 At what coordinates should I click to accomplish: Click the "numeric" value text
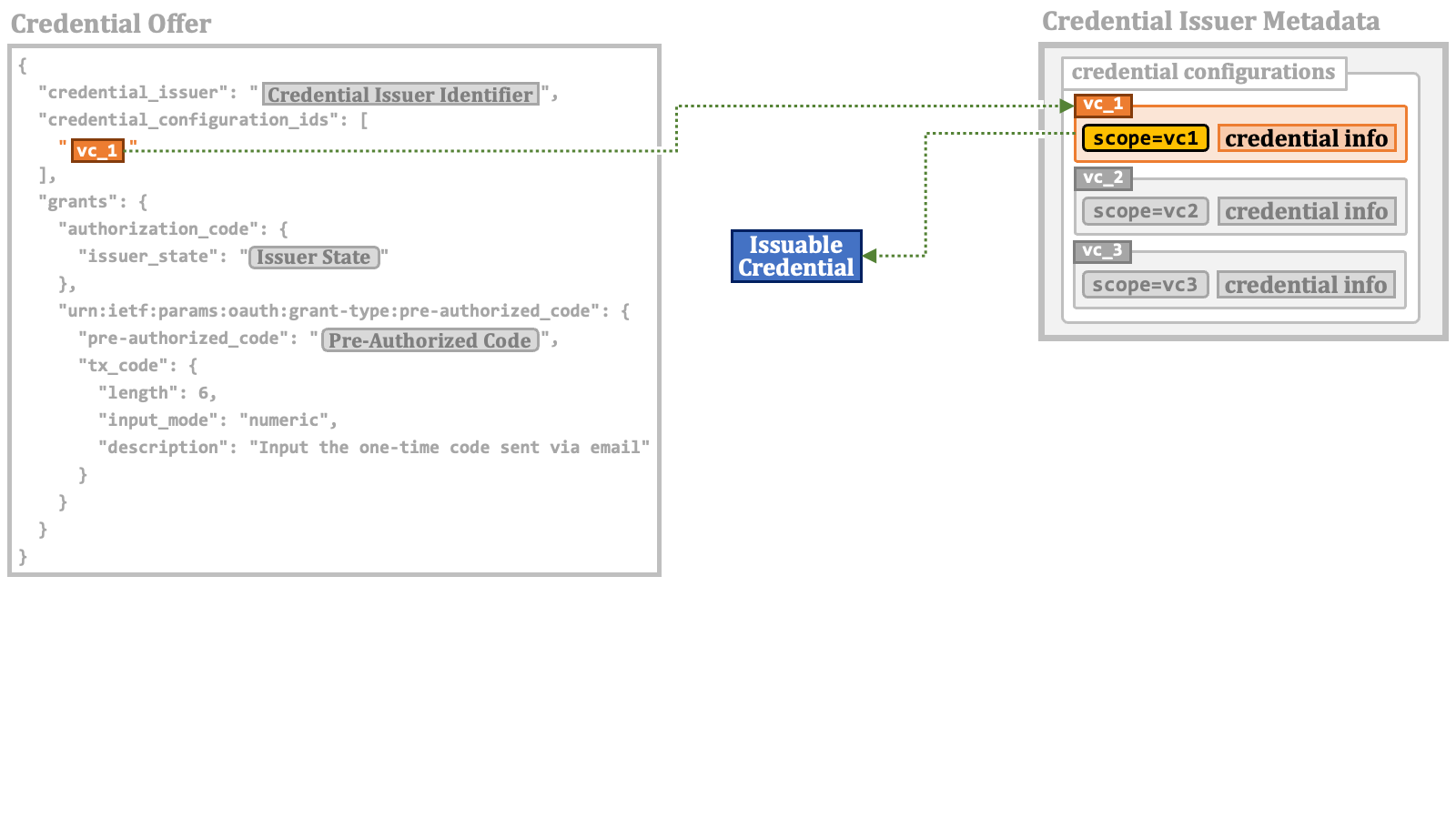pyautogui.click(x=283, y=420)
